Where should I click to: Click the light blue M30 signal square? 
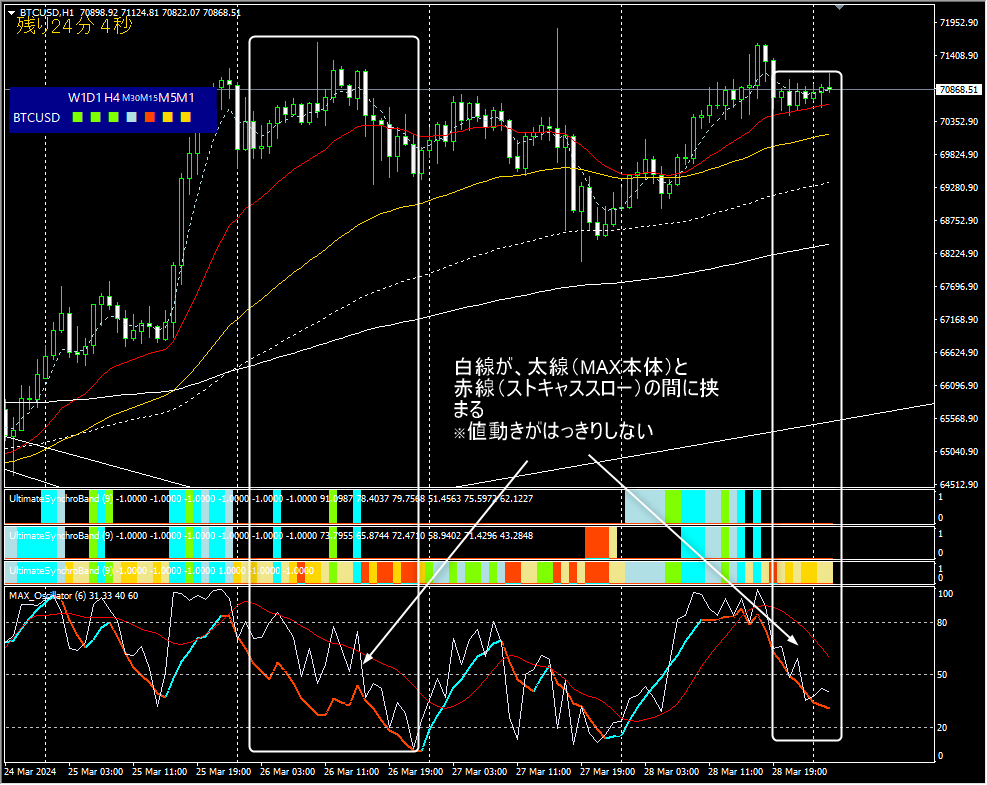coord(132,117)
